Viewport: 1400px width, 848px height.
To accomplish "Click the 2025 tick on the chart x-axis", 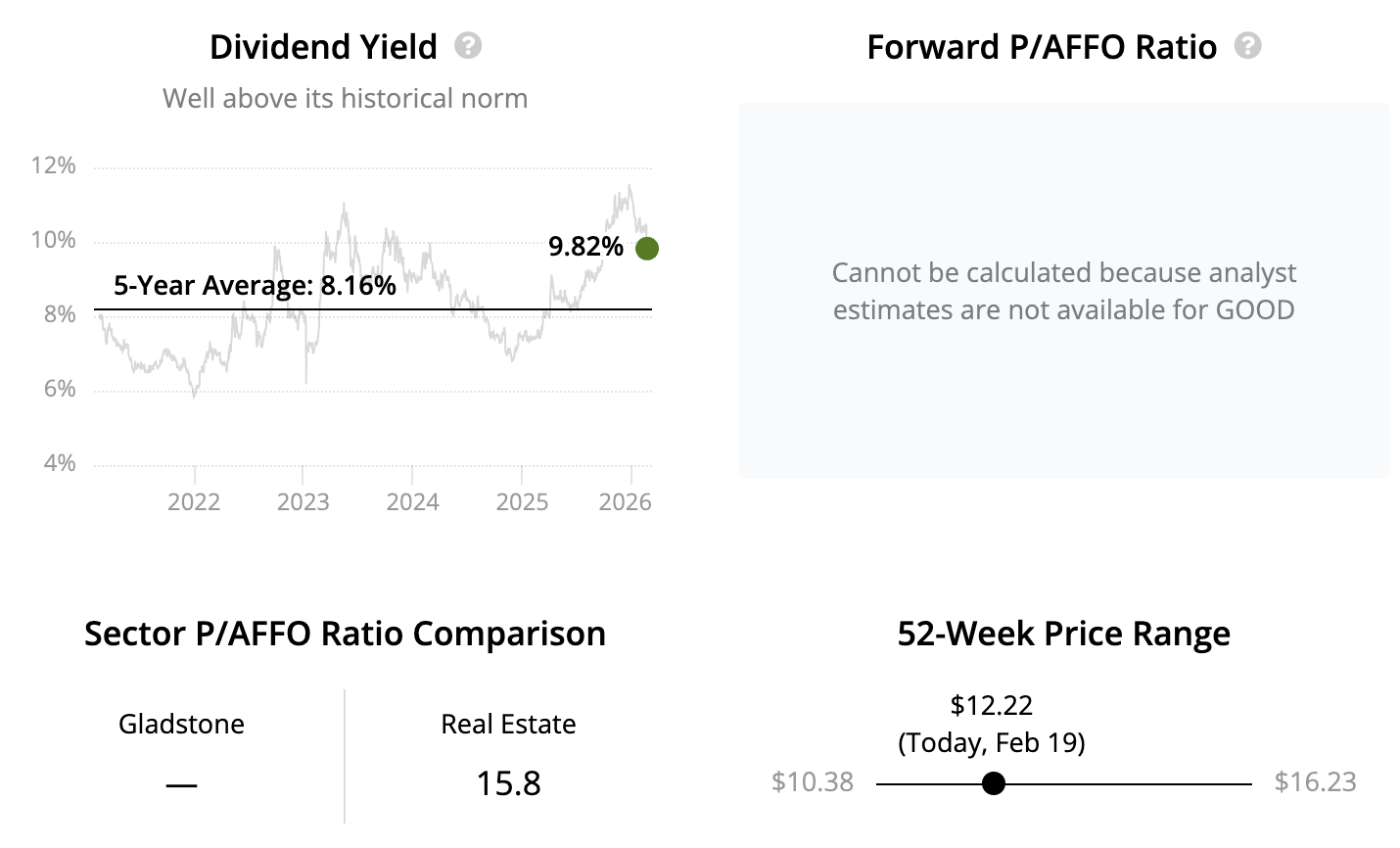I will (x=522, y=502).
